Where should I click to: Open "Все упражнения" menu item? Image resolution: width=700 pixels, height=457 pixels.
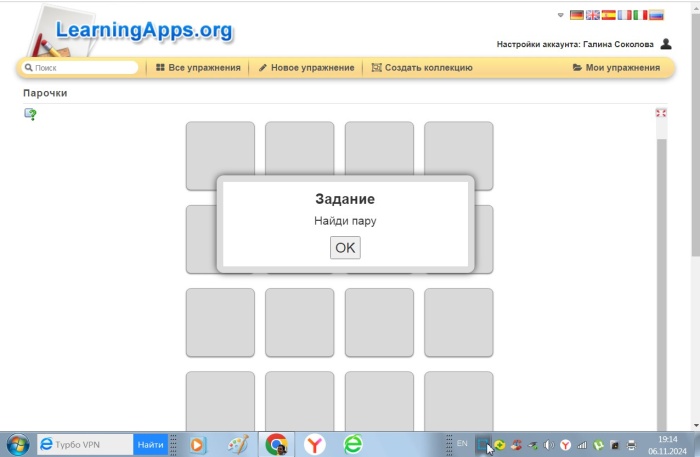click(198, 68)
